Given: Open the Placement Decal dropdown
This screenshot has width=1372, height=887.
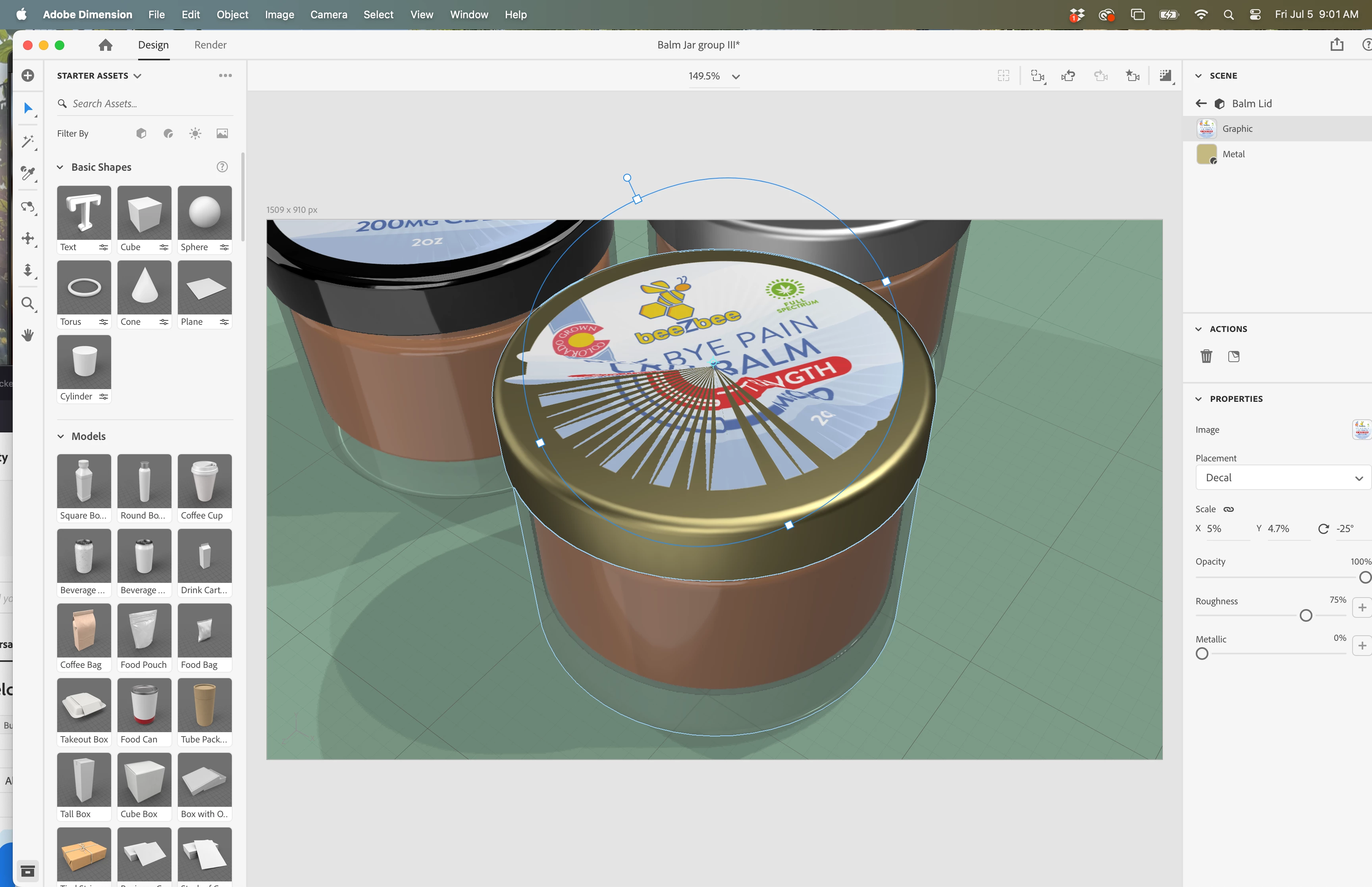Looking at the screenshot, I should point(1283,478).
